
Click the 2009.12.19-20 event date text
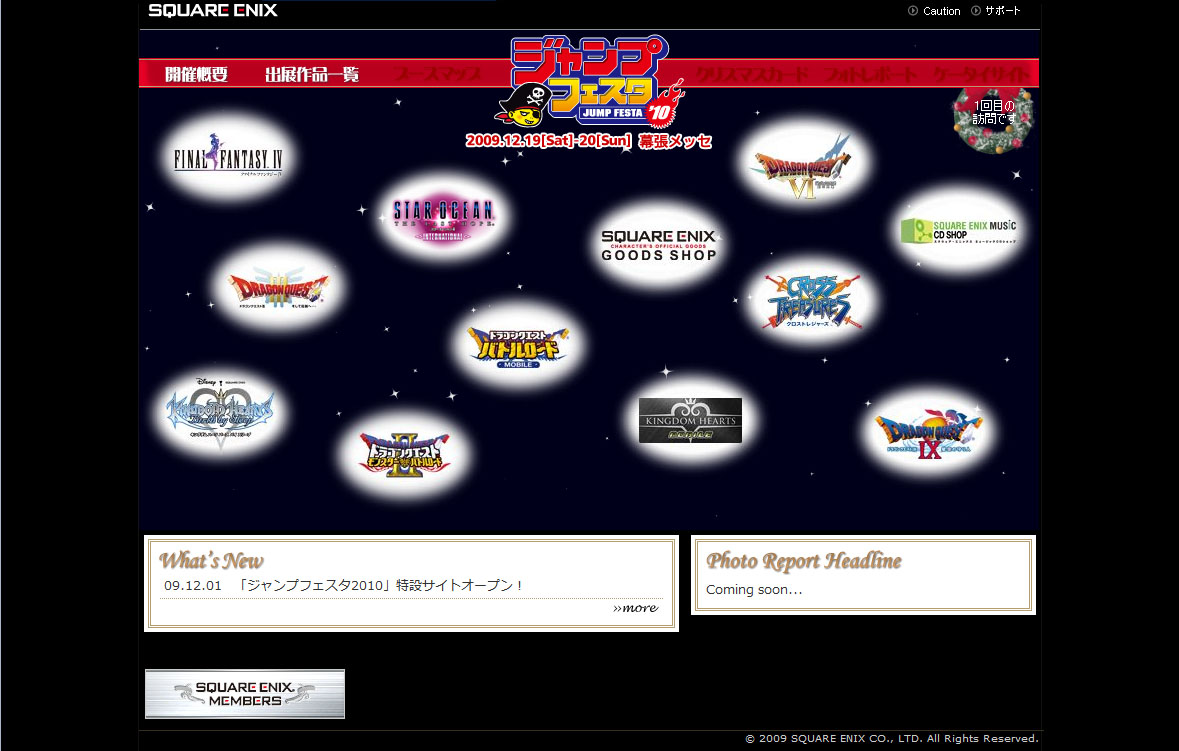[x=588, y=141]
